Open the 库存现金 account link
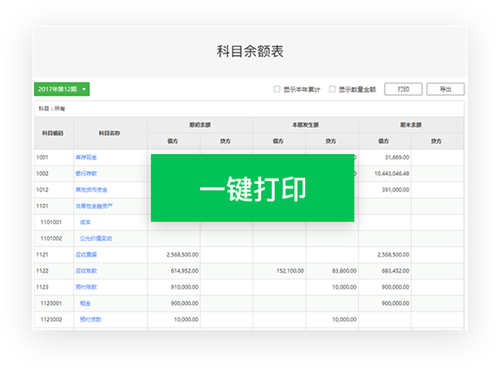500x369 pixels. 86,157
